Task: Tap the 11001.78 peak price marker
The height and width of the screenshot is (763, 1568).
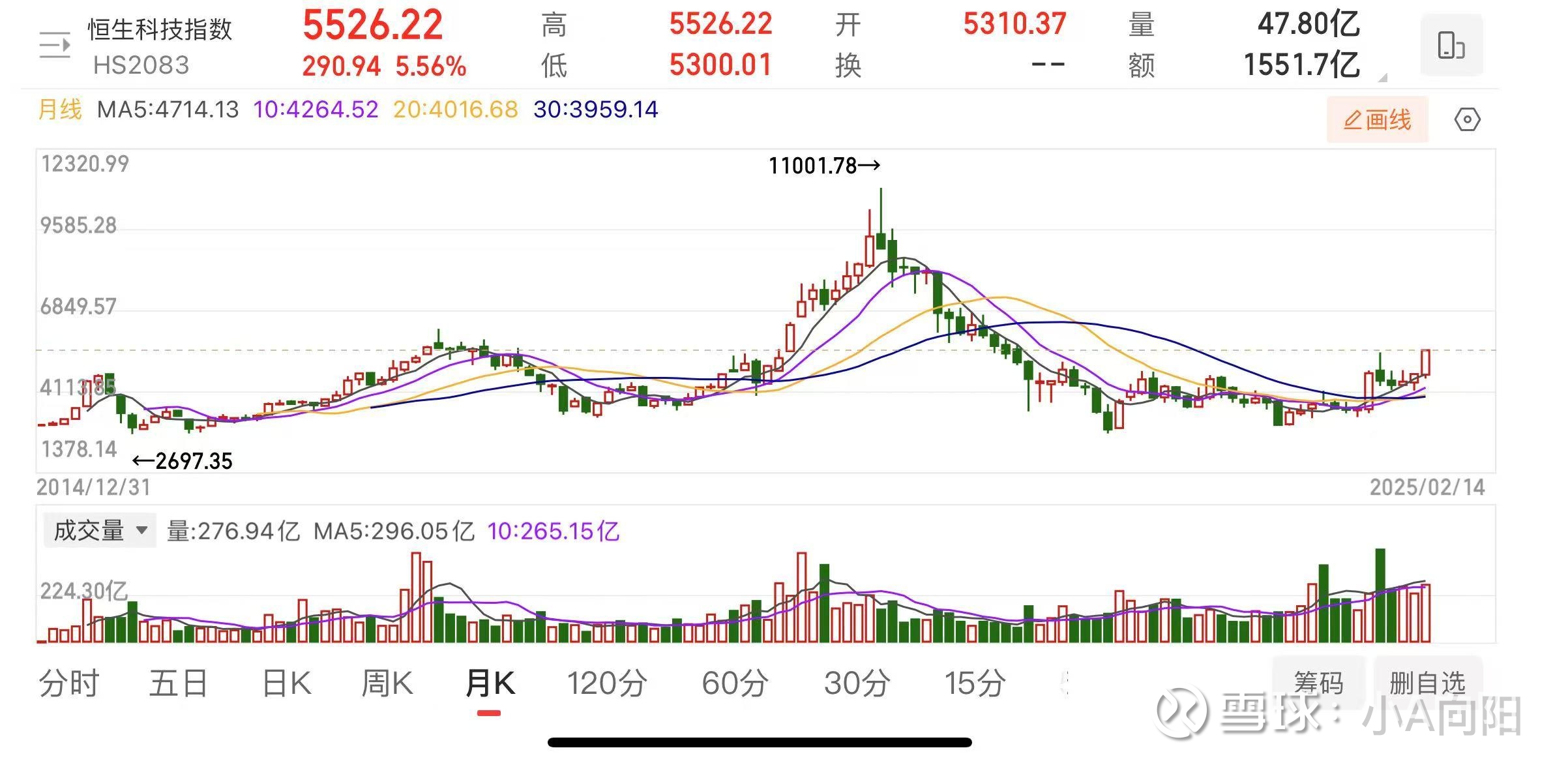Action: coord(823,166)
